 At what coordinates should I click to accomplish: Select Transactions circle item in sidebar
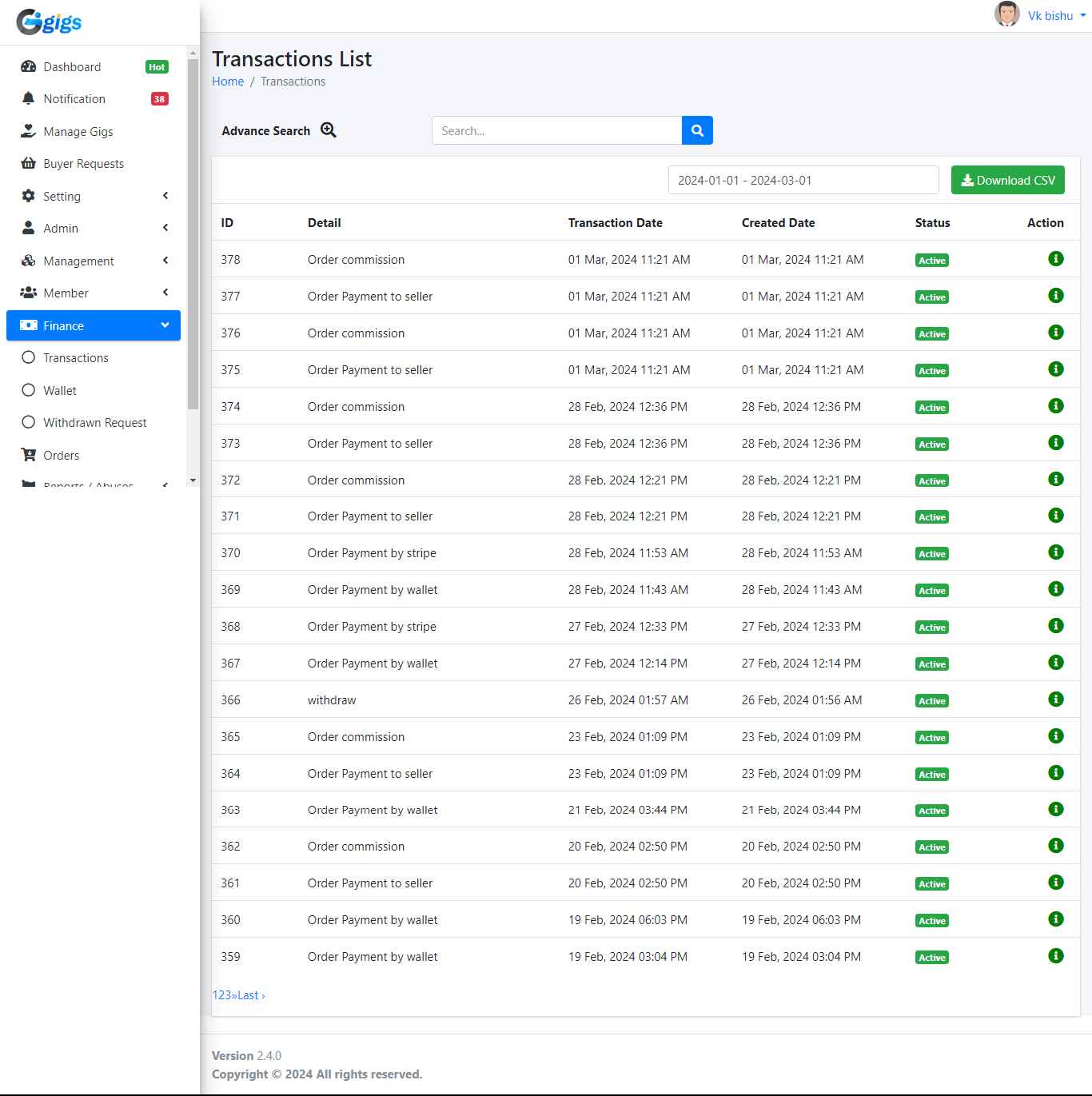[x=29, y=357]
